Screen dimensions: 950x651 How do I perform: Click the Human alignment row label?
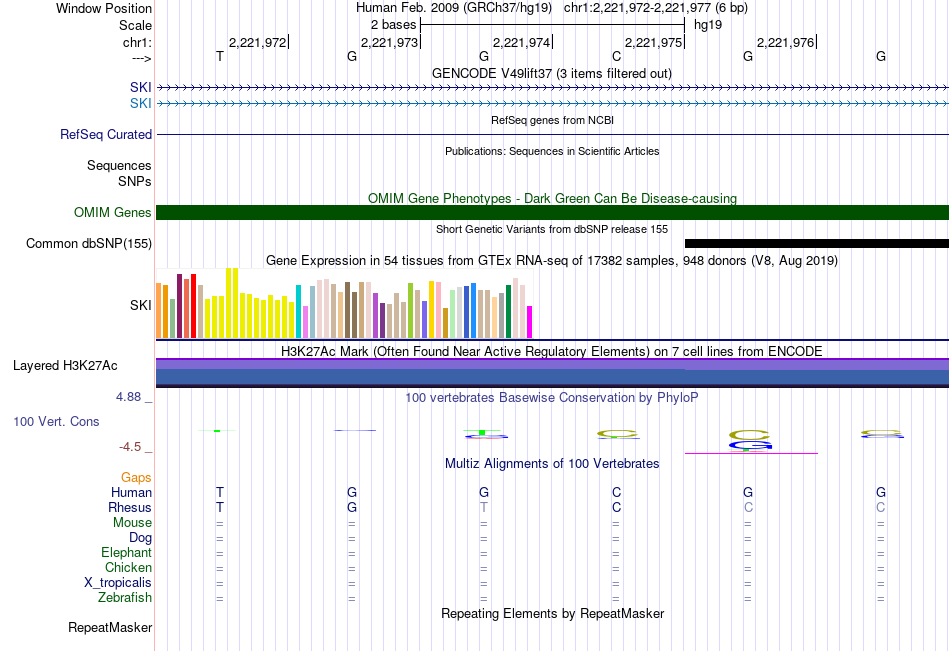click(x=131, y=492)
